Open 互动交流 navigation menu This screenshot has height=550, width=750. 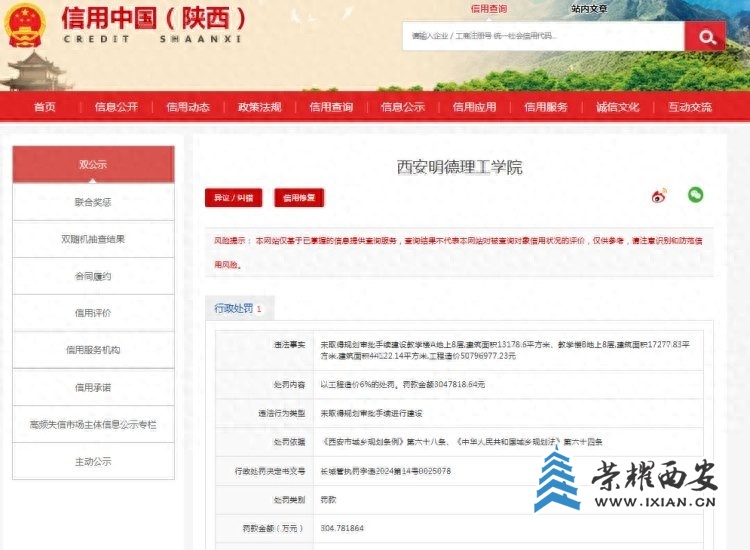(x=690, y=107)
